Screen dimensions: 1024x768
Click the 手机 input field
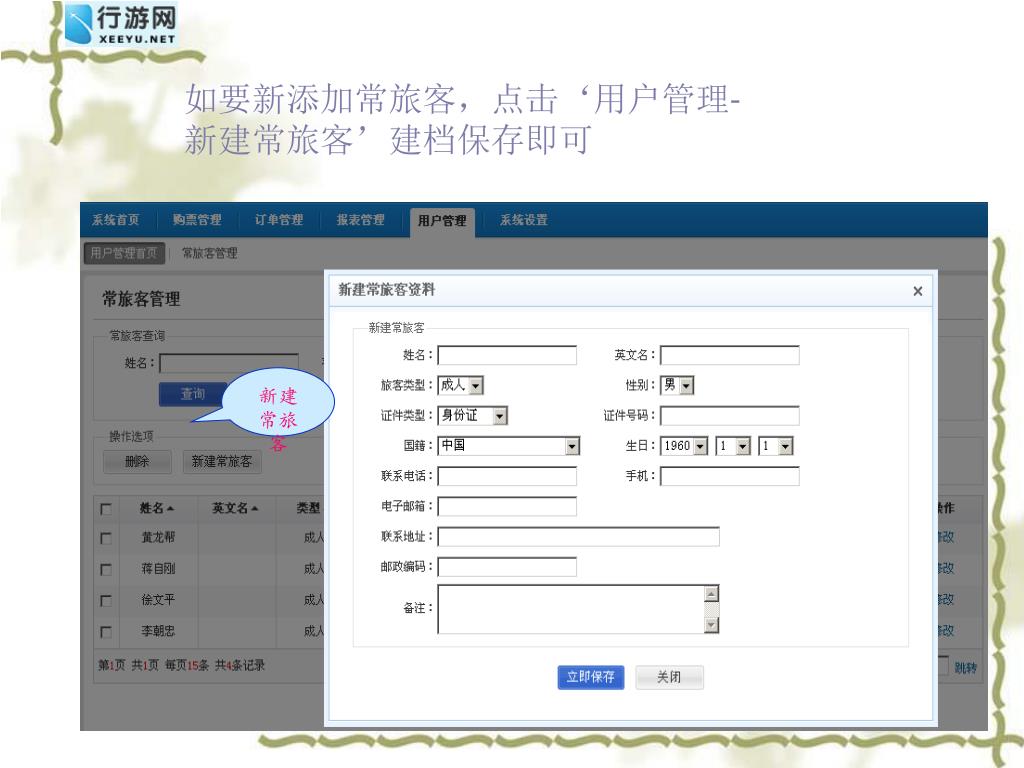pos(729,476)
